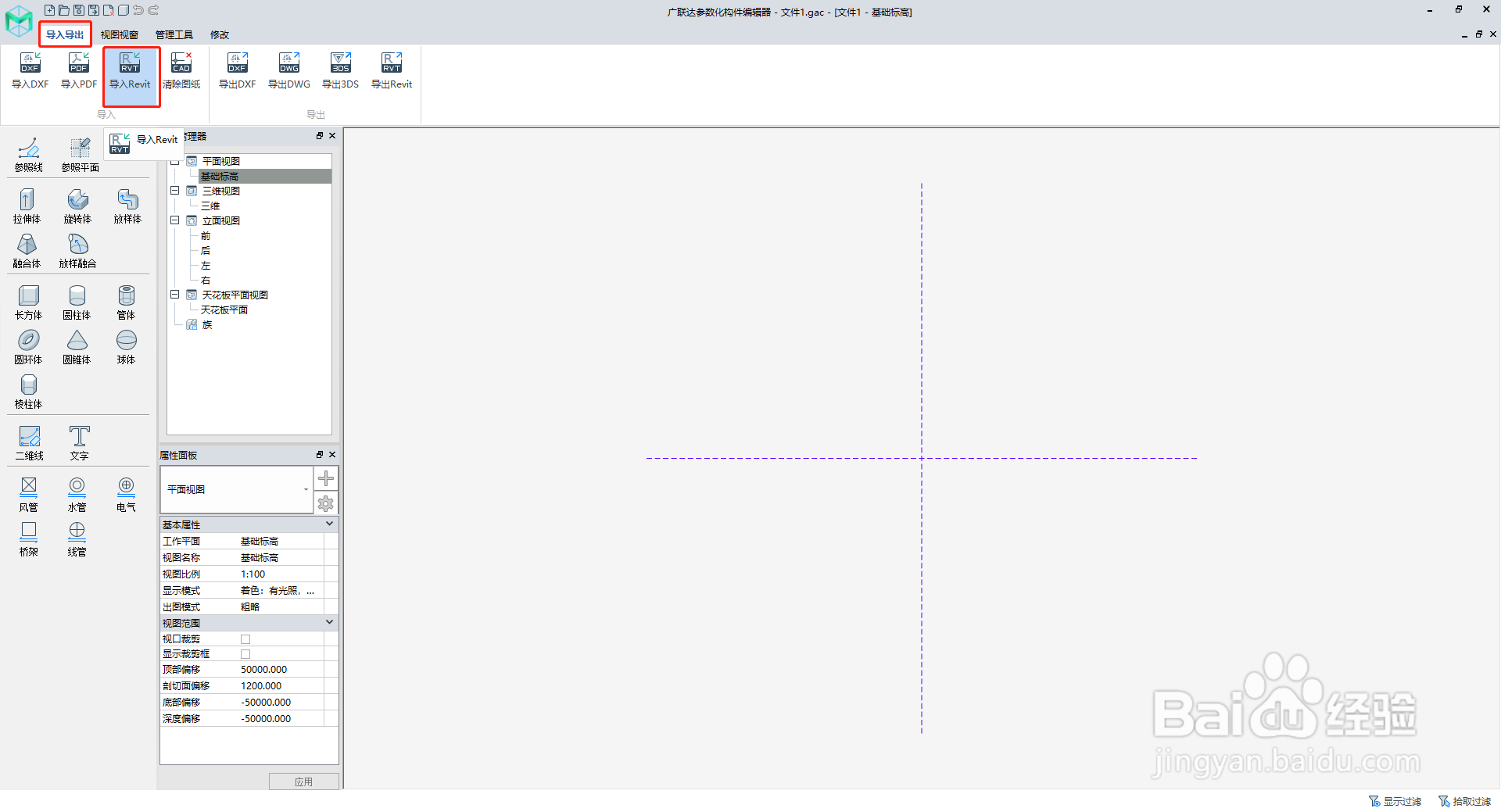
Task: Click the gear settings button in 属性面板
Action: [x=326, y=503]
